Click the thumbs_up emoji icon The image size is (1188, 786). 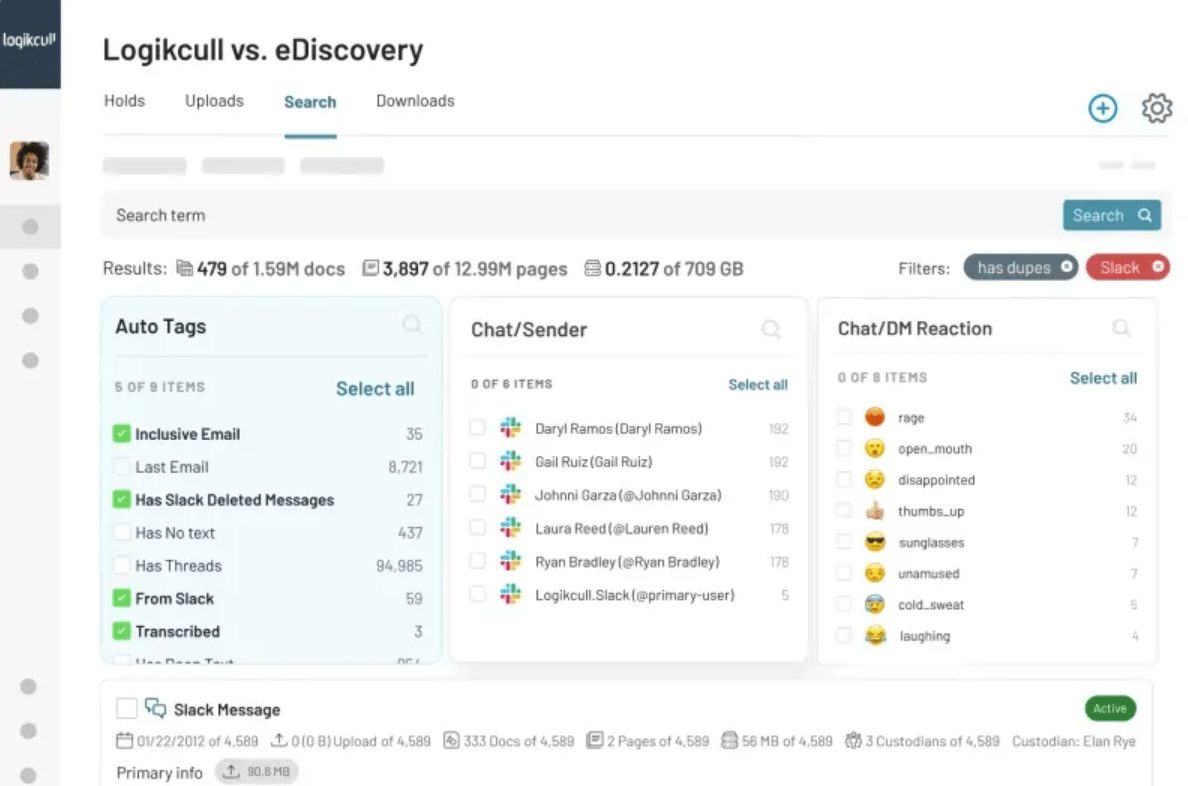pos(875,511)
